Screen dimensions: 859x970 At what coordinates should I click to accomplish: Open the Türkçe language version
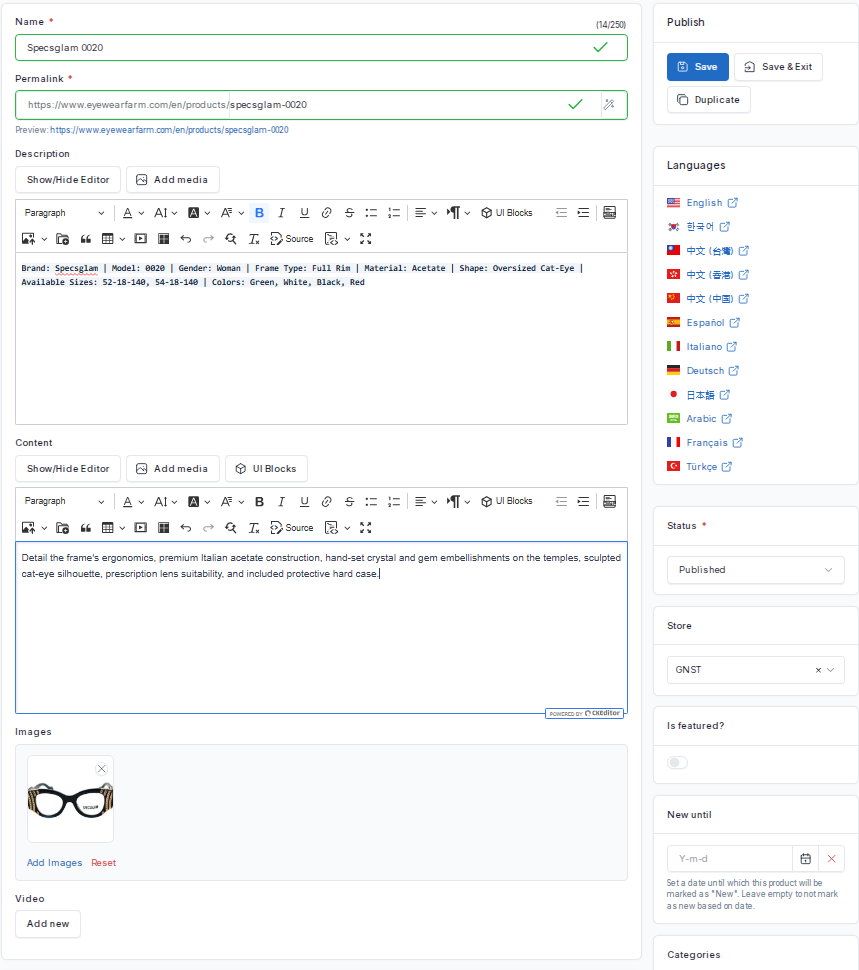[x=701, y=466]
